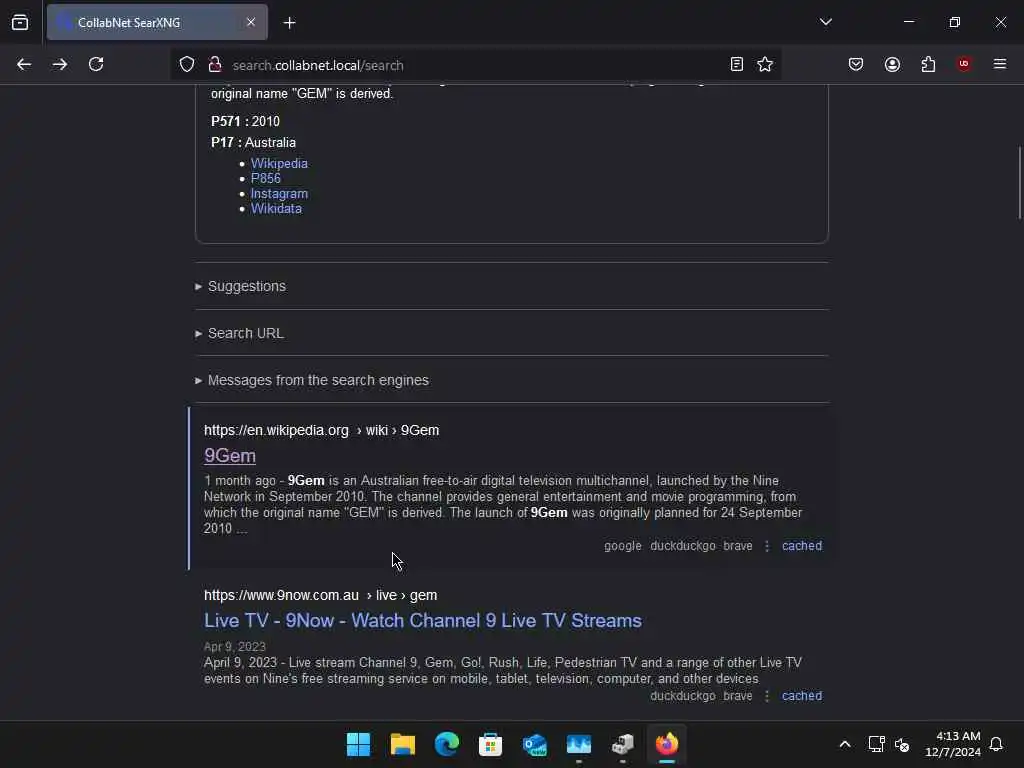Screen dimensions: 1024x768
Task: Open the Wikidata link
Action: point(276,209)
